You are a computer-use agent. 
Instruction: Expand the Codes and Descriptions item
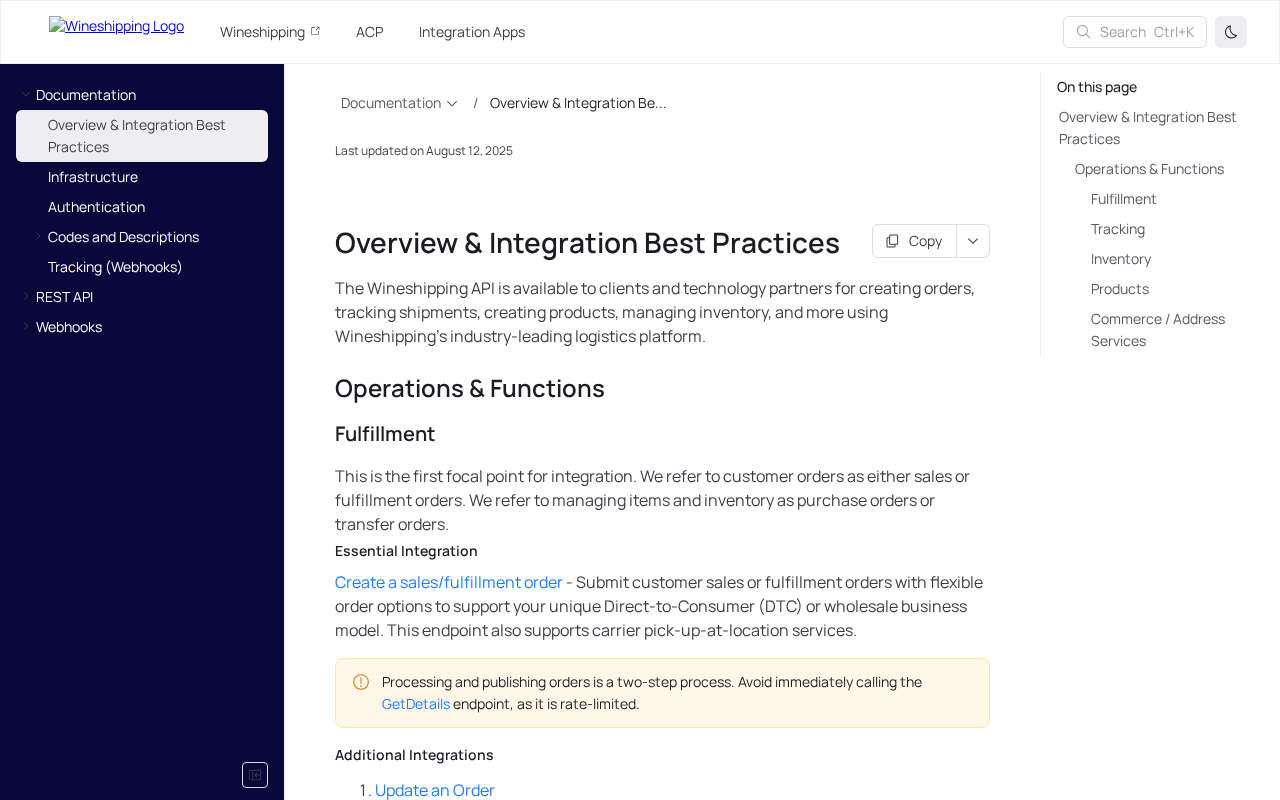coord(38,237)
